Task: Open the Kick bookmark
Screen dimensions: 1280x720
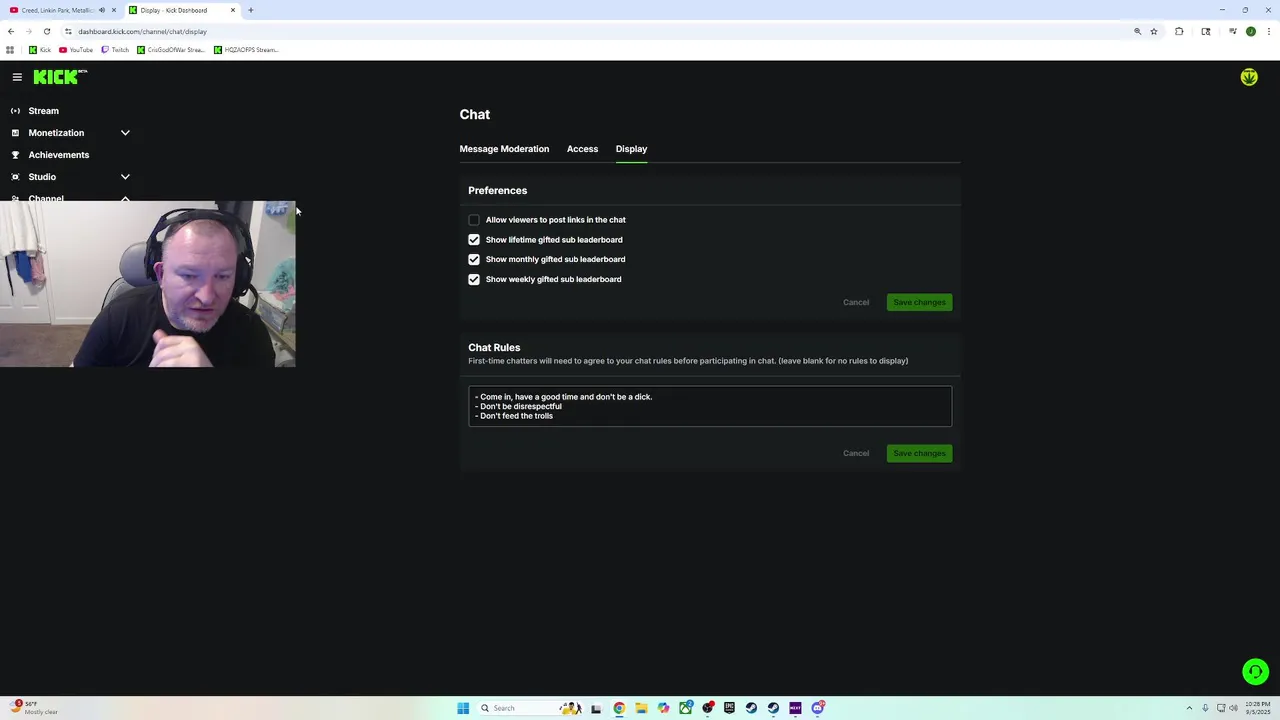Action: click(40, 50)
